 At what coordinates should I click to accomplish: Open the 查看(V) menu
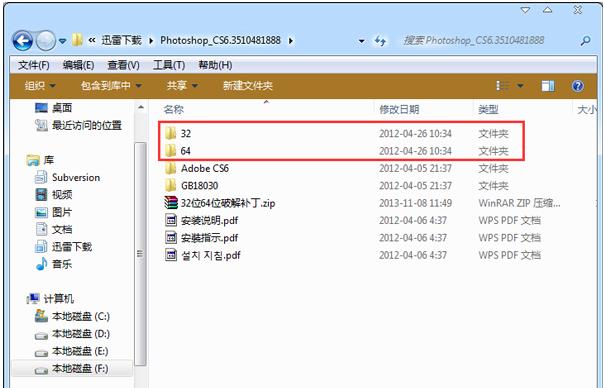coord(123,65)
